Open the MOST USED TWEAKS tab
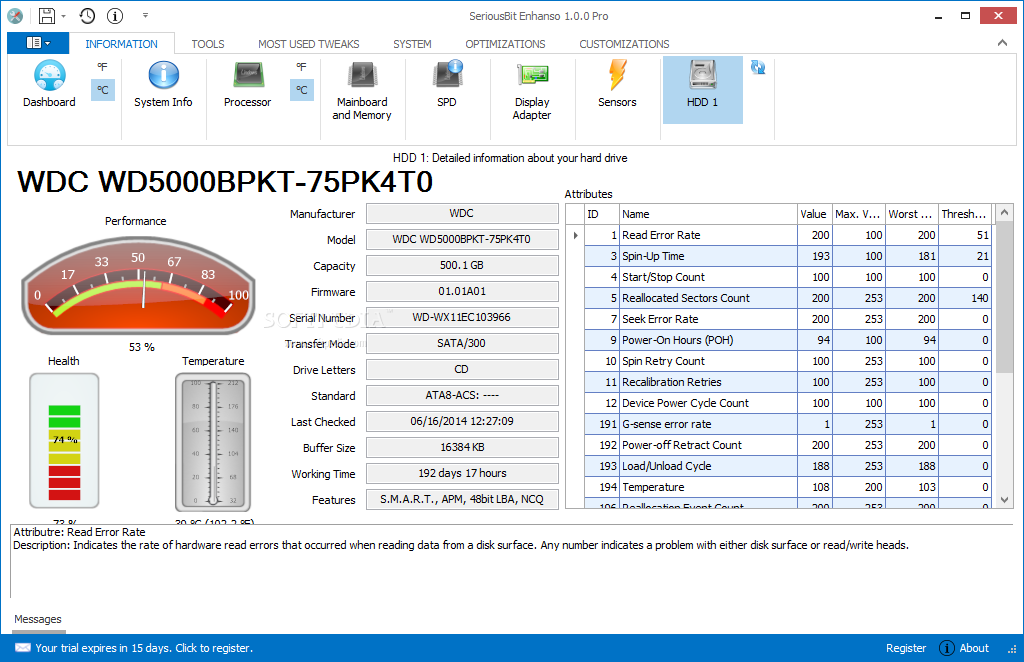 (308, 44)
